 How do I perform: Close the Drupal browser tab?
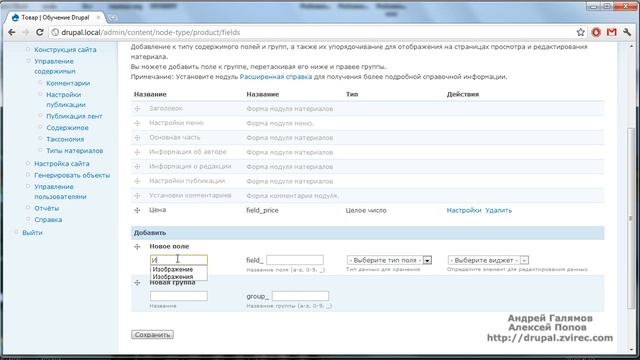click(x=98, y=18)
